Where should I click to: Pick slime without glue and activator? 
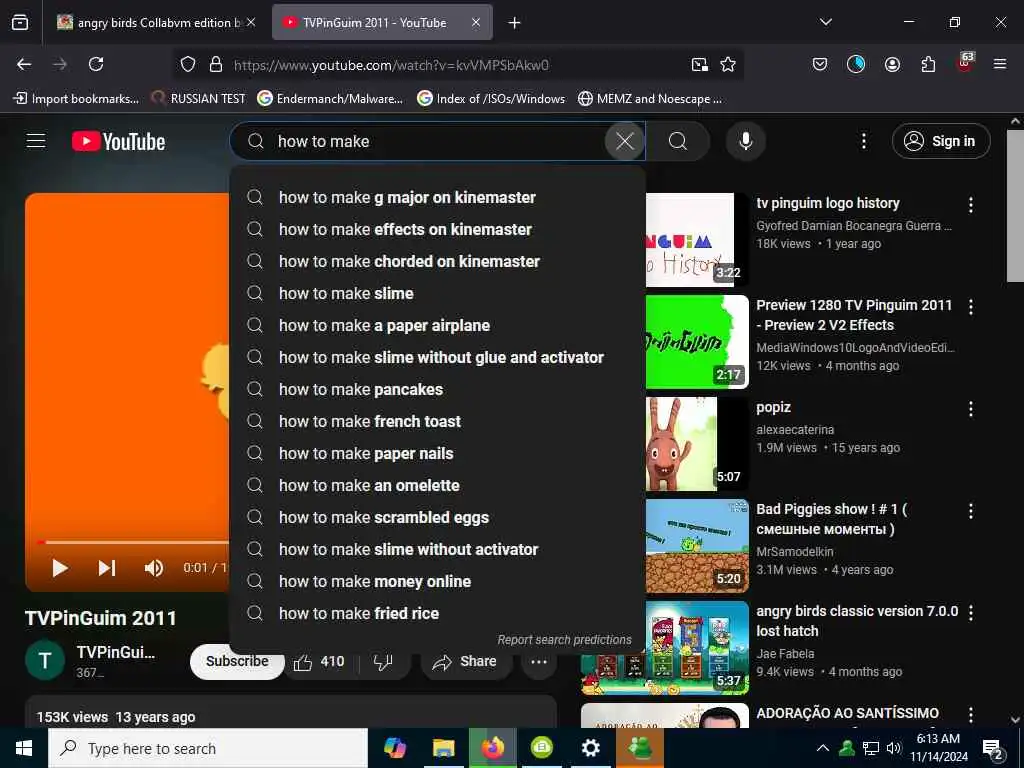pyautogui.click(x=438, y=357)
